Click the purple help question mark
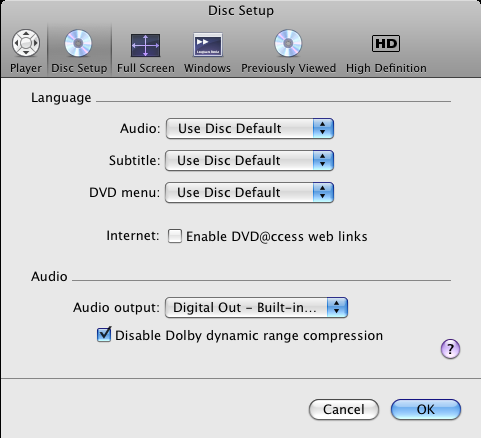The height and width of the screenshot is (438, 481). pyautogui.click(x=450, y=349)
